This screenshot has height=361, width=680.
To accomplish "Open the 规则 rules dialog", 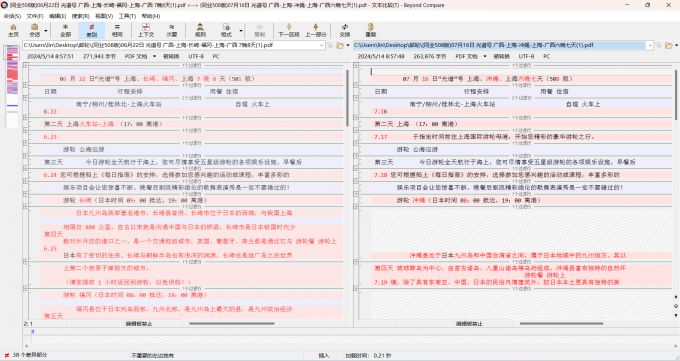I will point(200,30).
